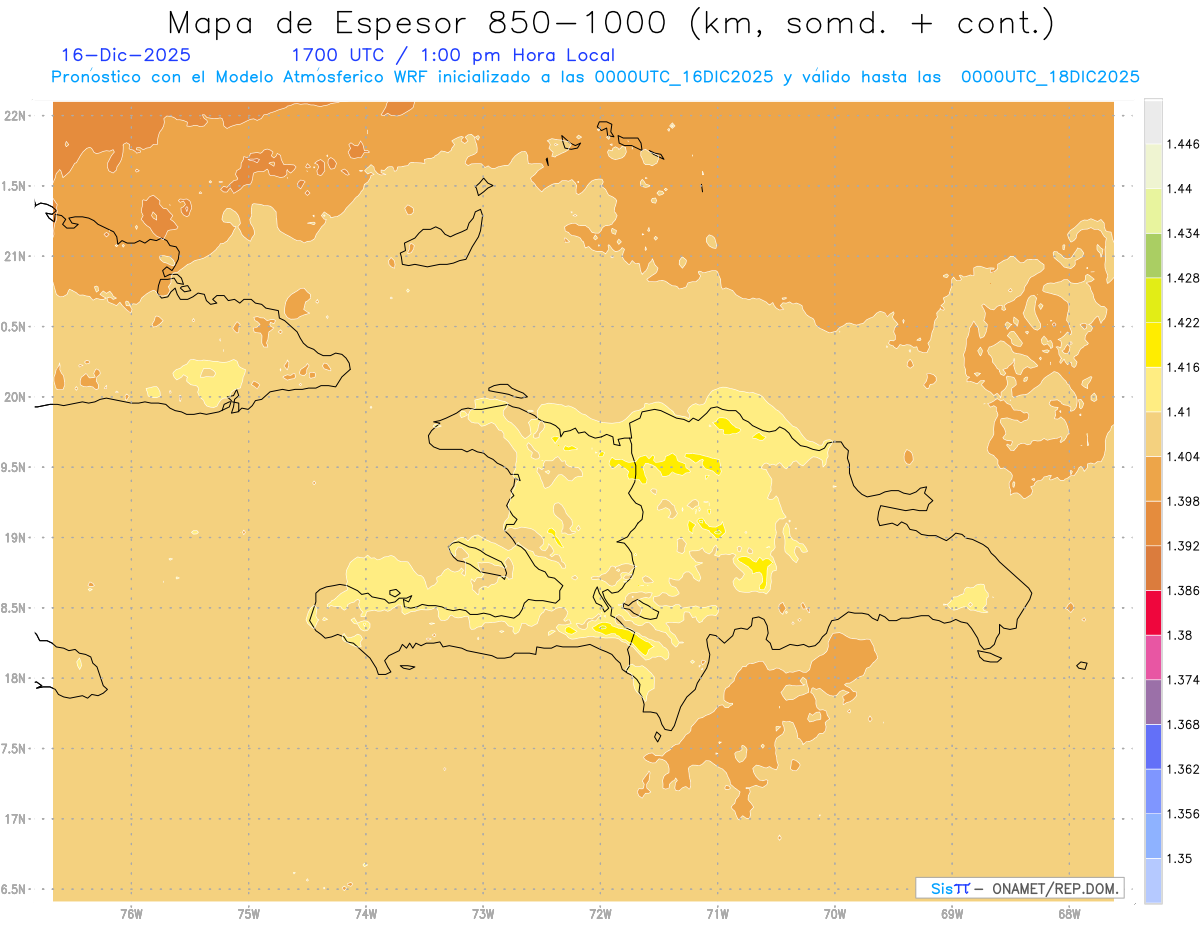
Task: Select the bright yellow band between 1.416 and 1.422
Action: pos(1153,344)
